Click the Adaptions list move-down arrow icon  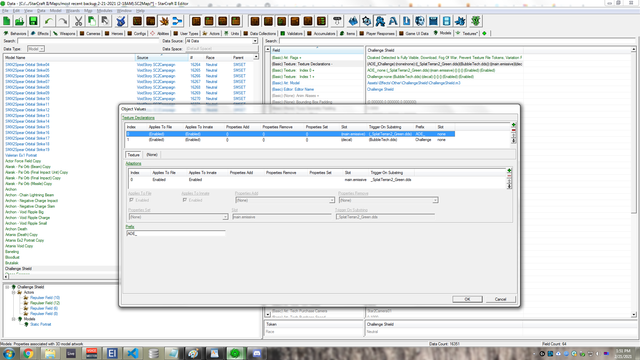[509, 186]
